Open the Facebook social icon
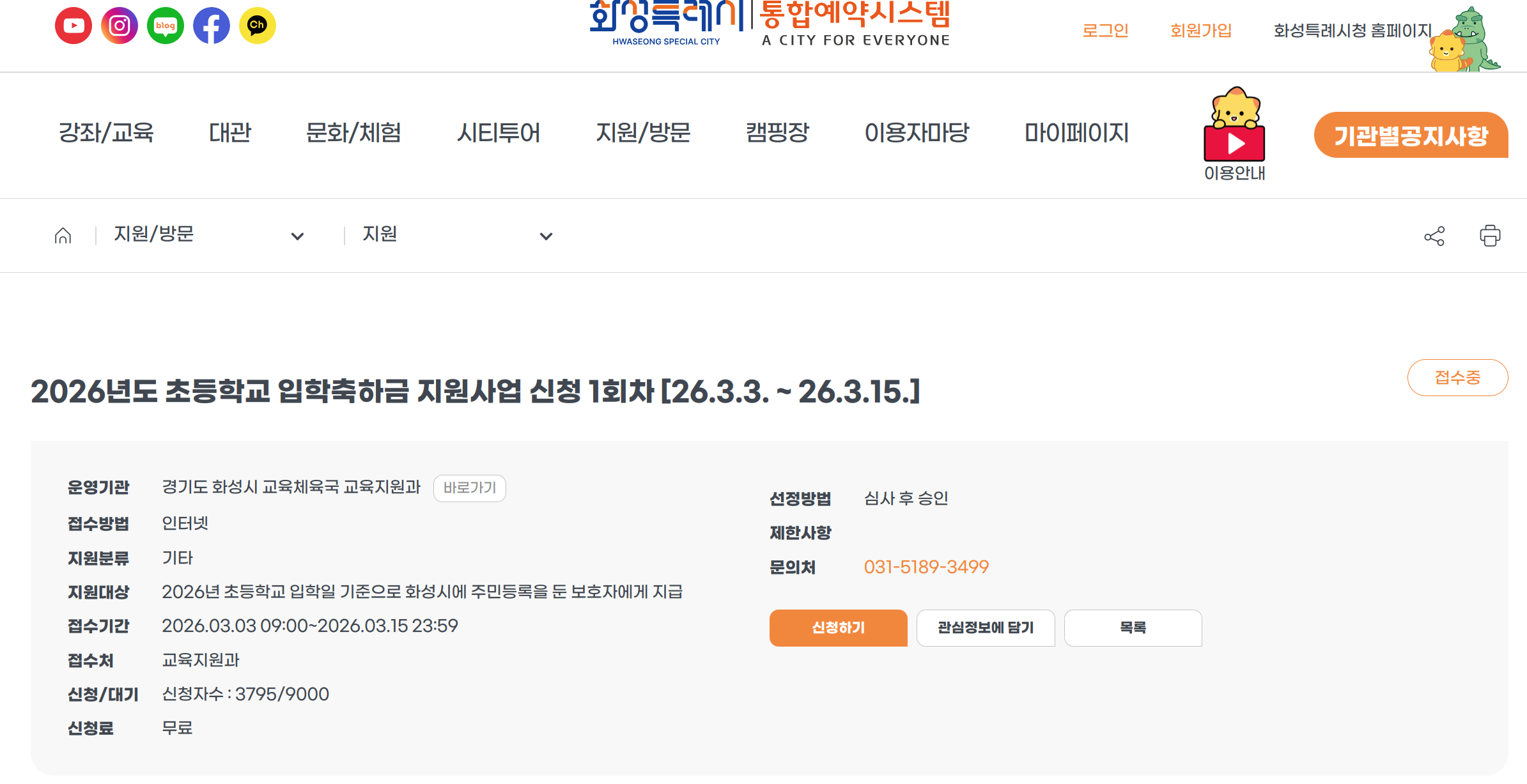This screenshot has width=1527, height=784. [x=212, y=26]
